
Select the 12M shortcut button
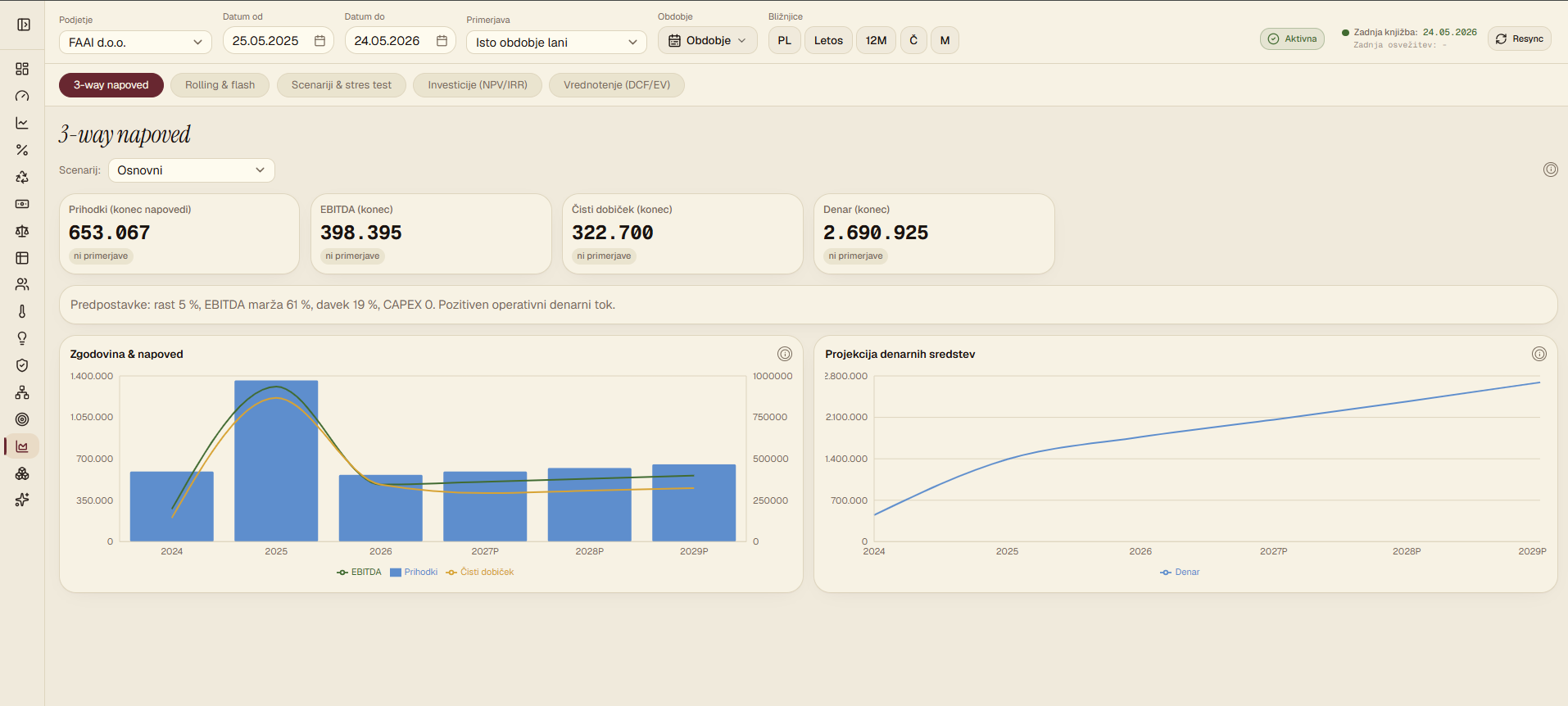pos(876,40)
